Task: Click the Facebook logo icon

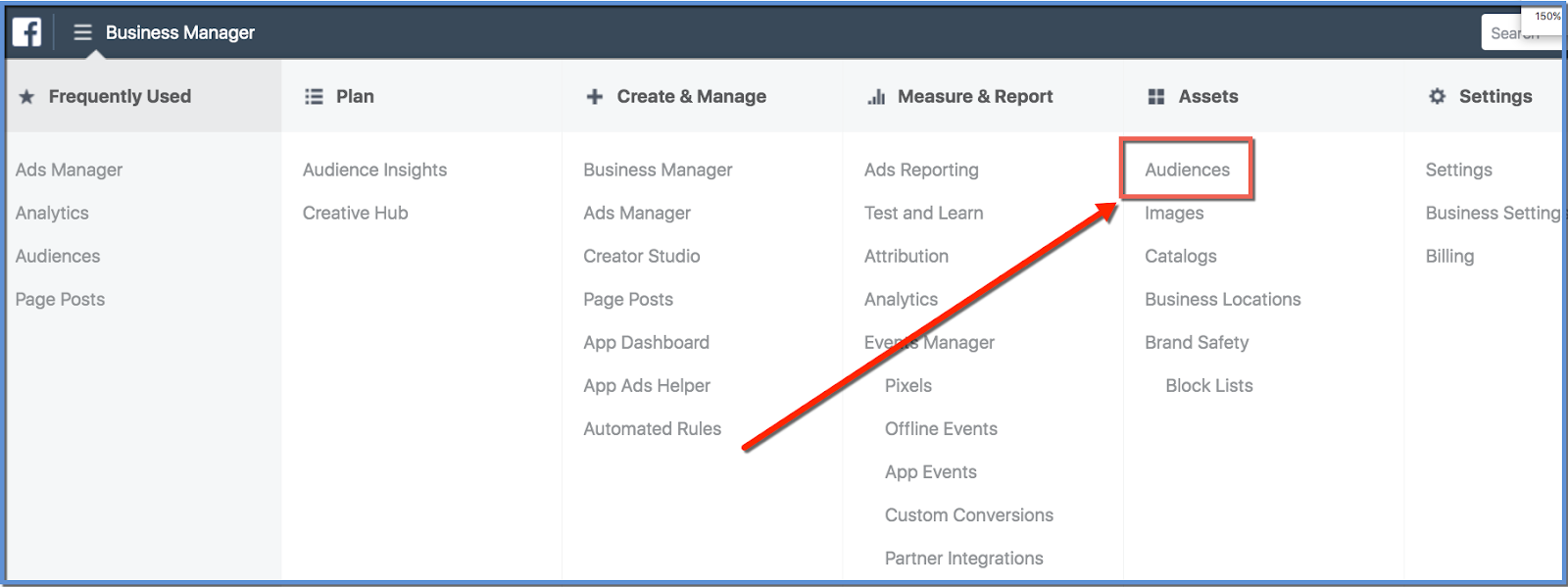Action: [x=26, y=32]
